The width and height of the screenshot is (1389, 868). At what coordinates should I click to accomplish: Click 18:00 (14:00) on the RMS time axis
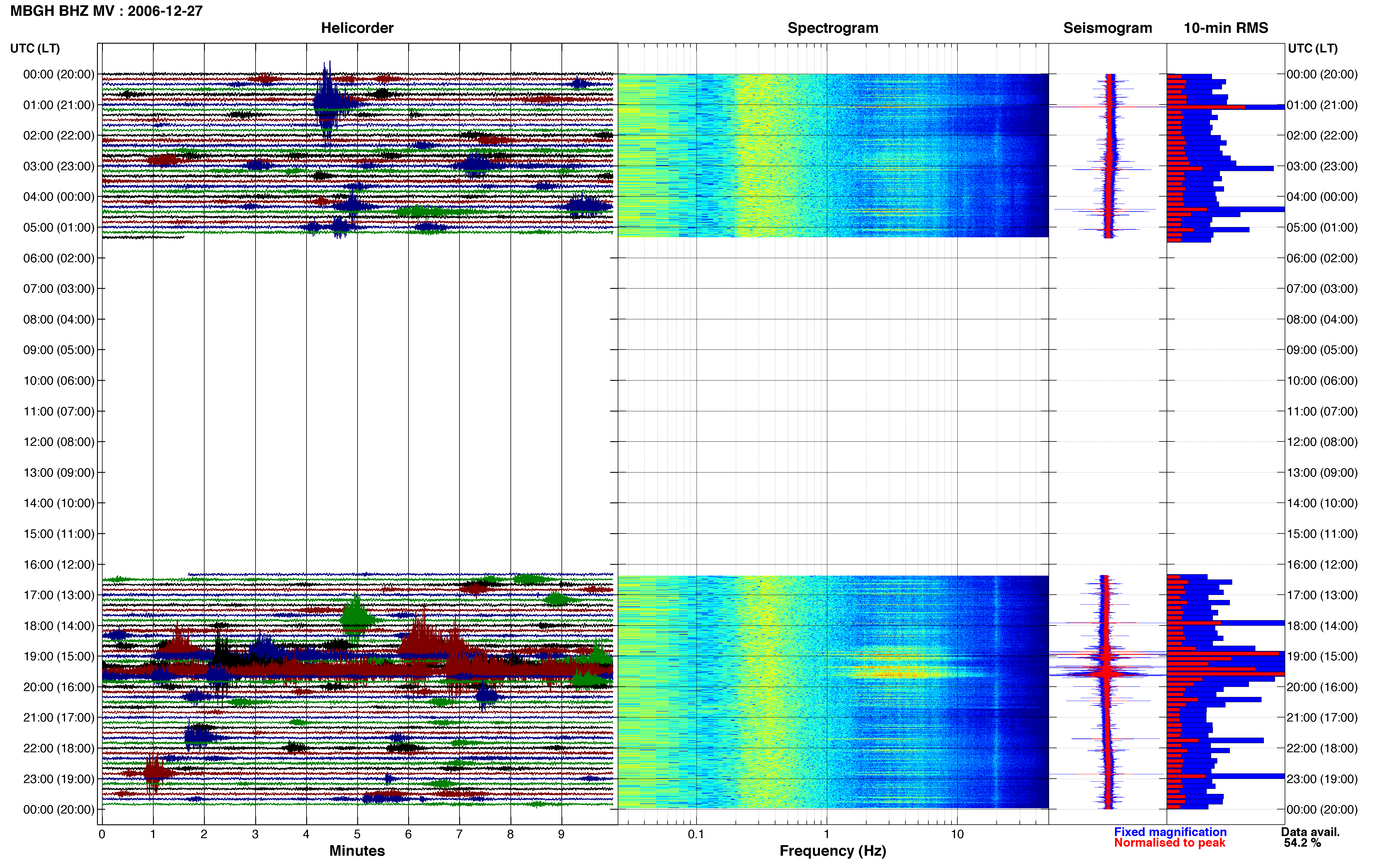(x=1322, y=626)
